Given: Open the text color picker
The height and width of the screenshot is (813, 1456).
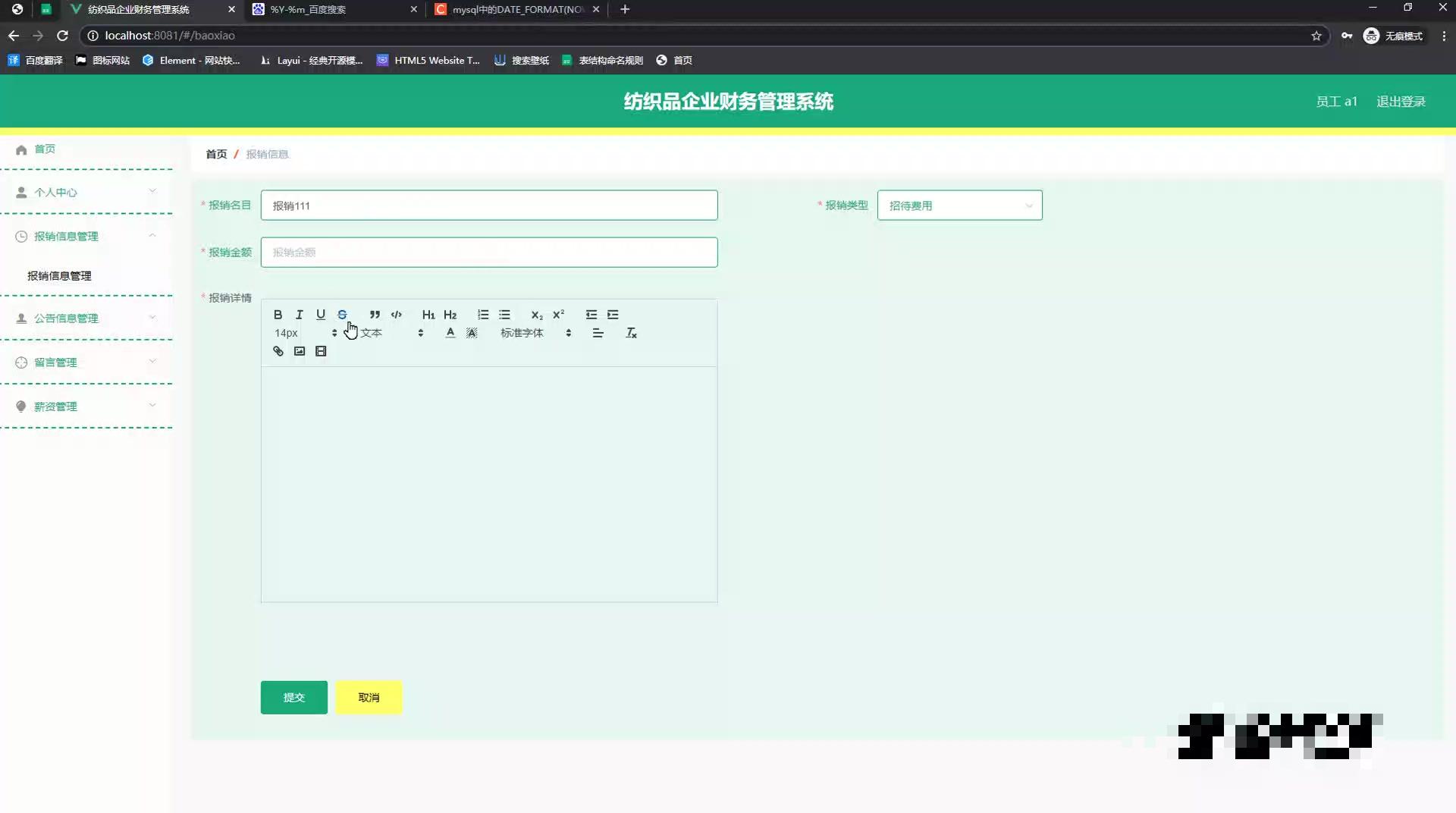Looking at the screenshot, I should pyautogui.click(x=450, y=333).
